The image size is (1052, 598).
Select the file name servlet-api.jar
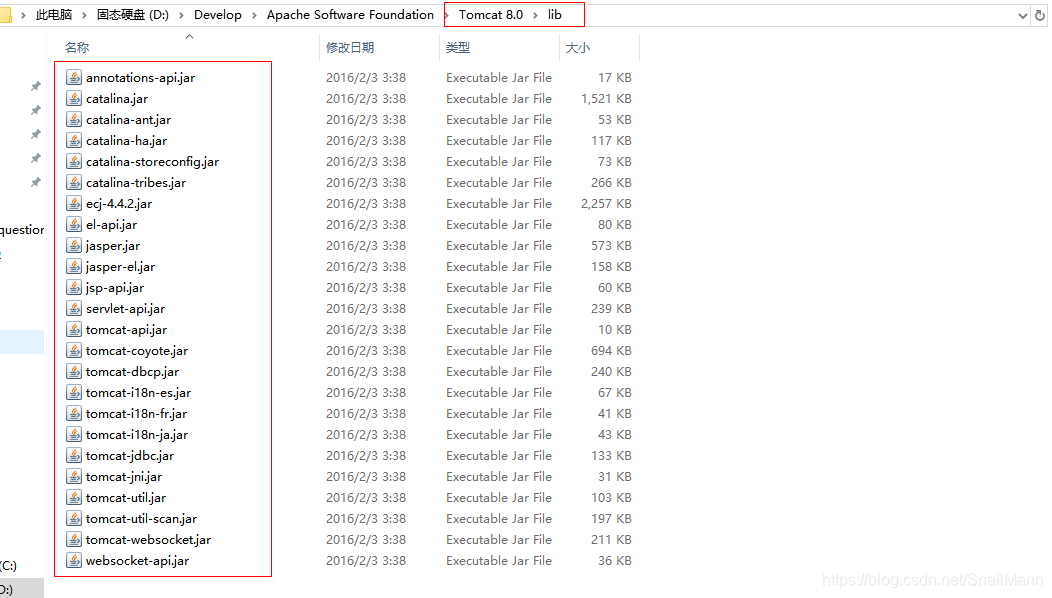[125, 309]
